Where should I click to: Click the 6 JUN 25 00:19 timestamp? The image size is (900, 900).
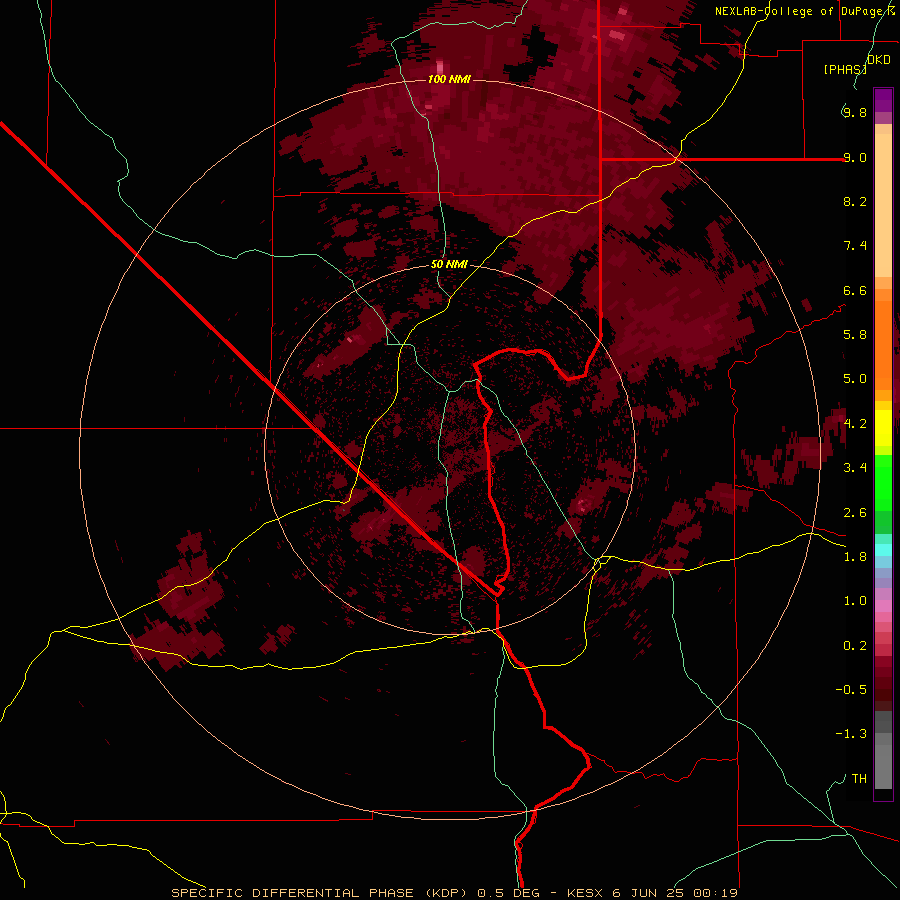[675, 893]
